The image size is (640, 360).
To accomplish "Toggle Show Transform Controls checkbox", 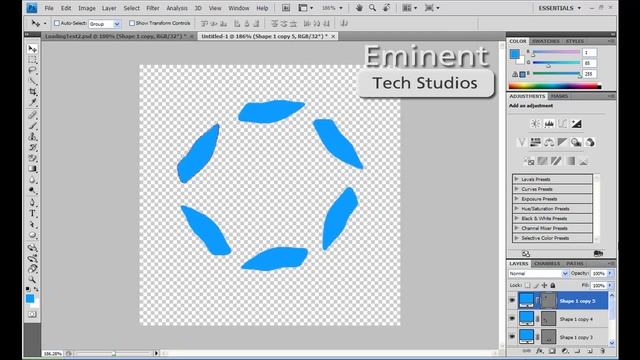I will tap(132, 23).
